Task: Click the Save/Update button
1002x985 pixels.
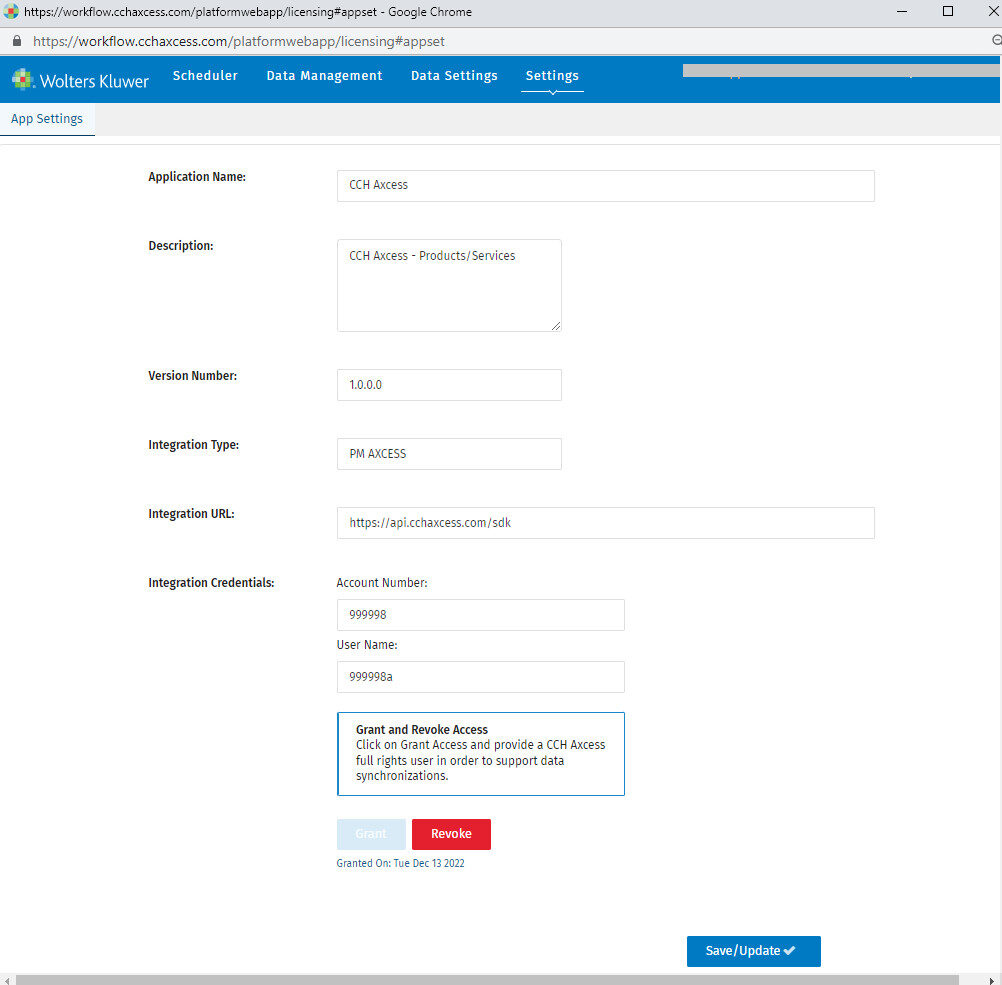Action: 753,951
